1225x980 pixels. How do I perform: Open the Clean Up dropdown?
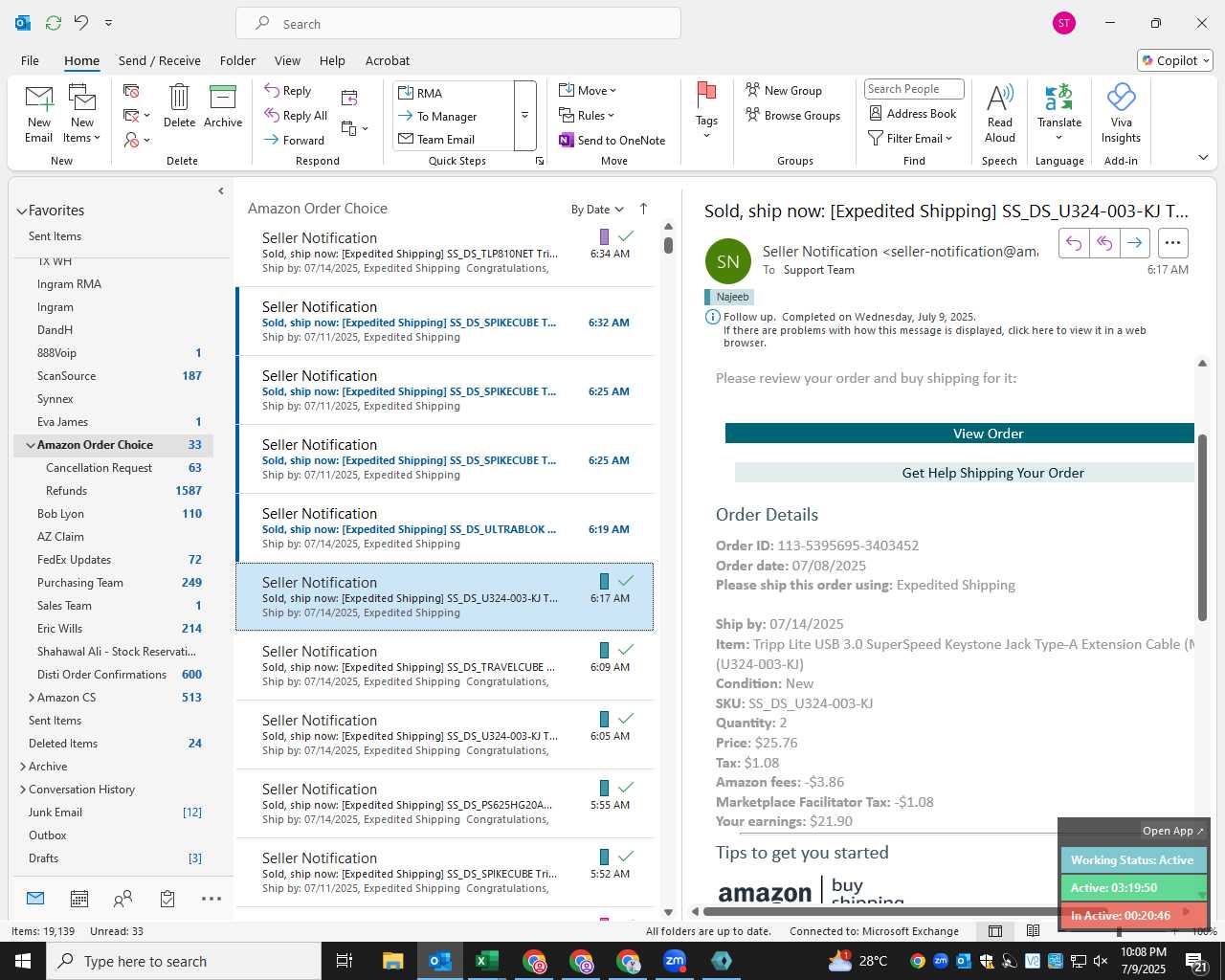(x=137, y=116)
